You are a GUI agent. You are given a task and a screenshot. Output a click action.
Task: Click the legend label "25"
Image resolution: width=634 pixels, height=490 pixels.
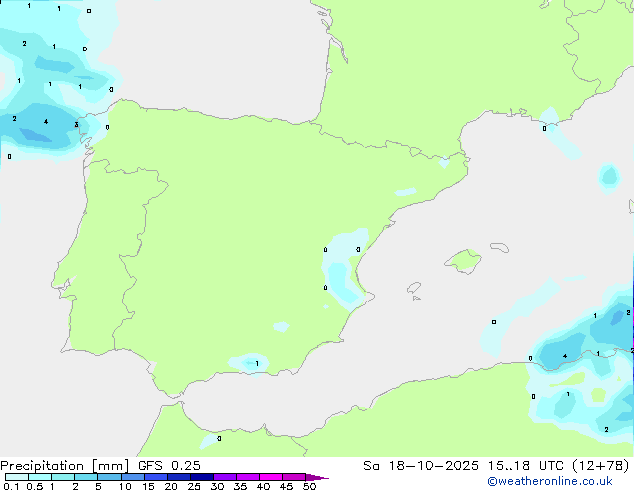coord(194,486)
